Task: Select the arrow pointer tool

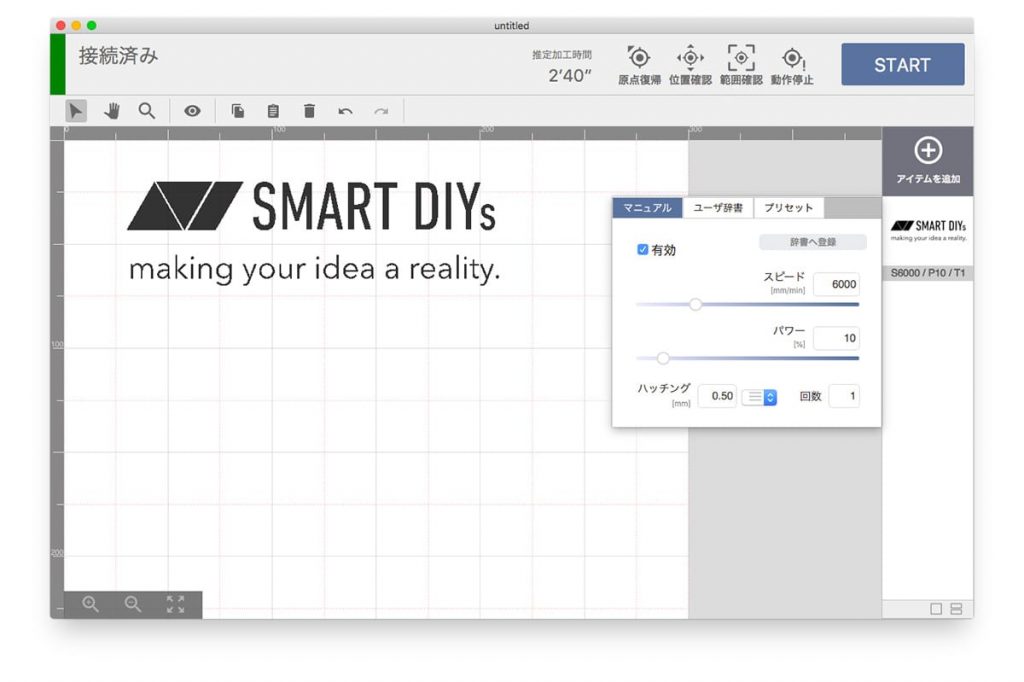Action: 76,111
